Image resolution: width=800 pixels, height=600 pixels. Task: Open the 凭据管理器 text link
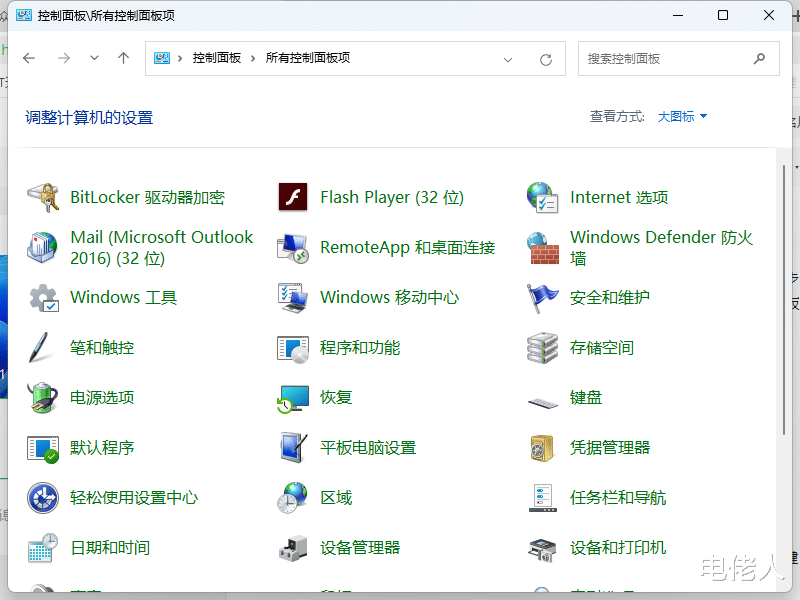pyautogui.click(x=610, y=448)
